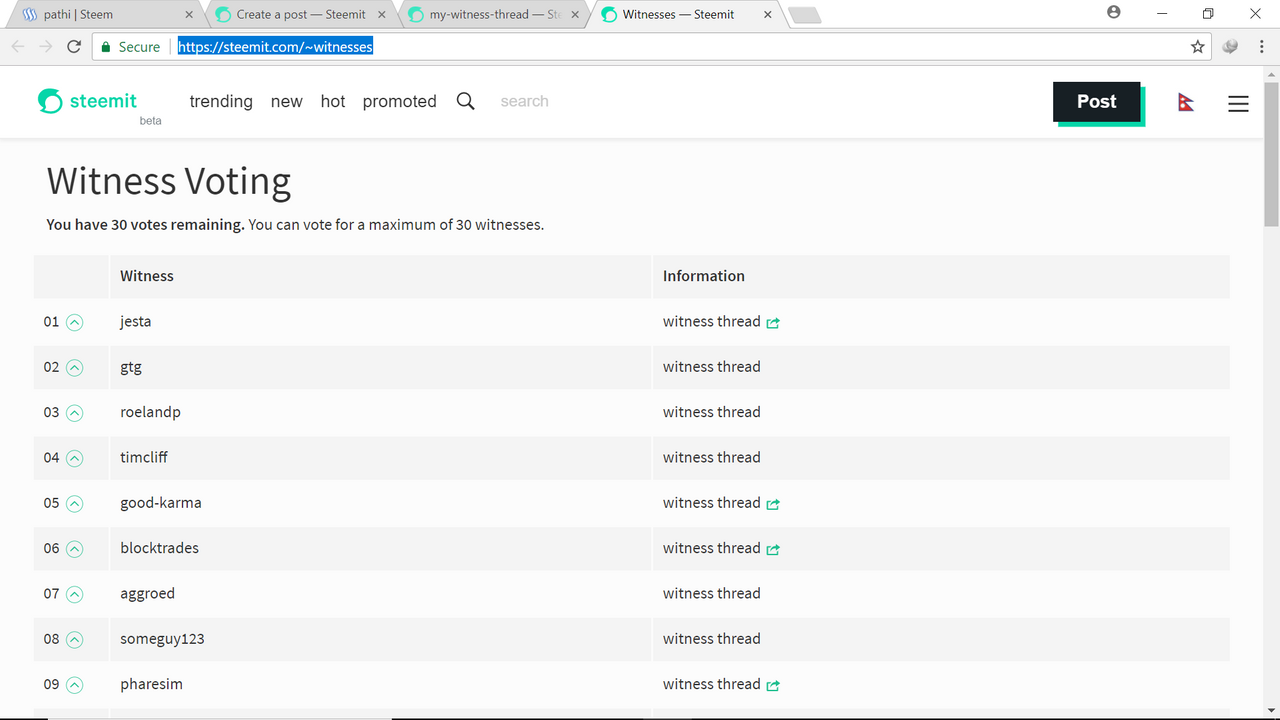1280x720 pixels.
Task: Open witness profile someguy123
Action: 162,639
